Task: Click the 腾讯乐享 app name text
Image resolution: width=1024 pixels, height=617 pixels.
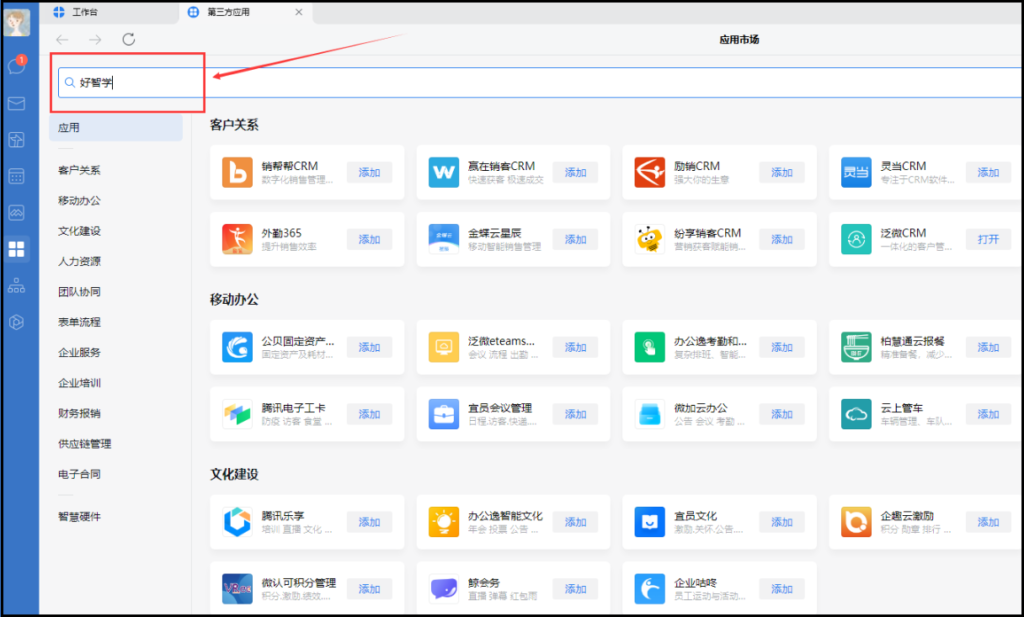Action: pyautogui.click(x=283, y=515)
